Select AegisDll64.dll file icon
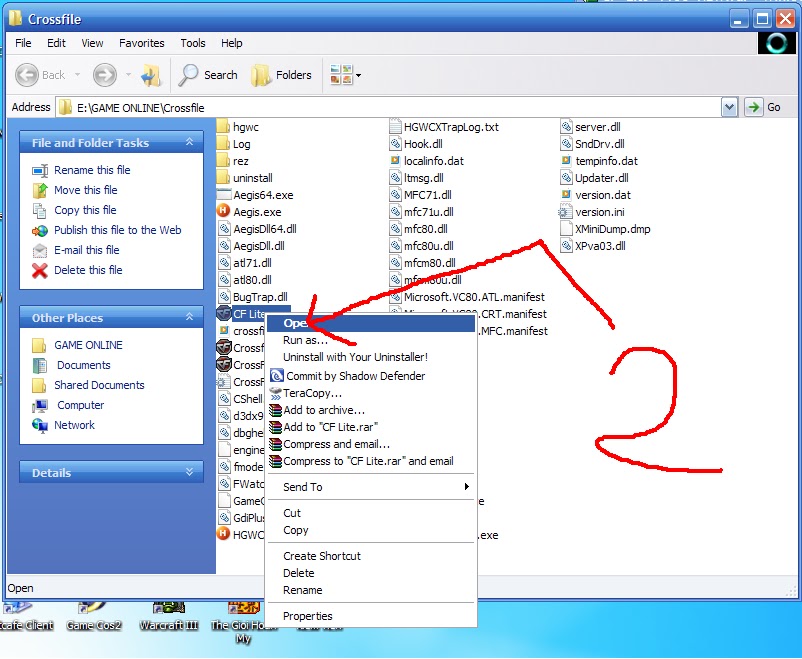 224,229
